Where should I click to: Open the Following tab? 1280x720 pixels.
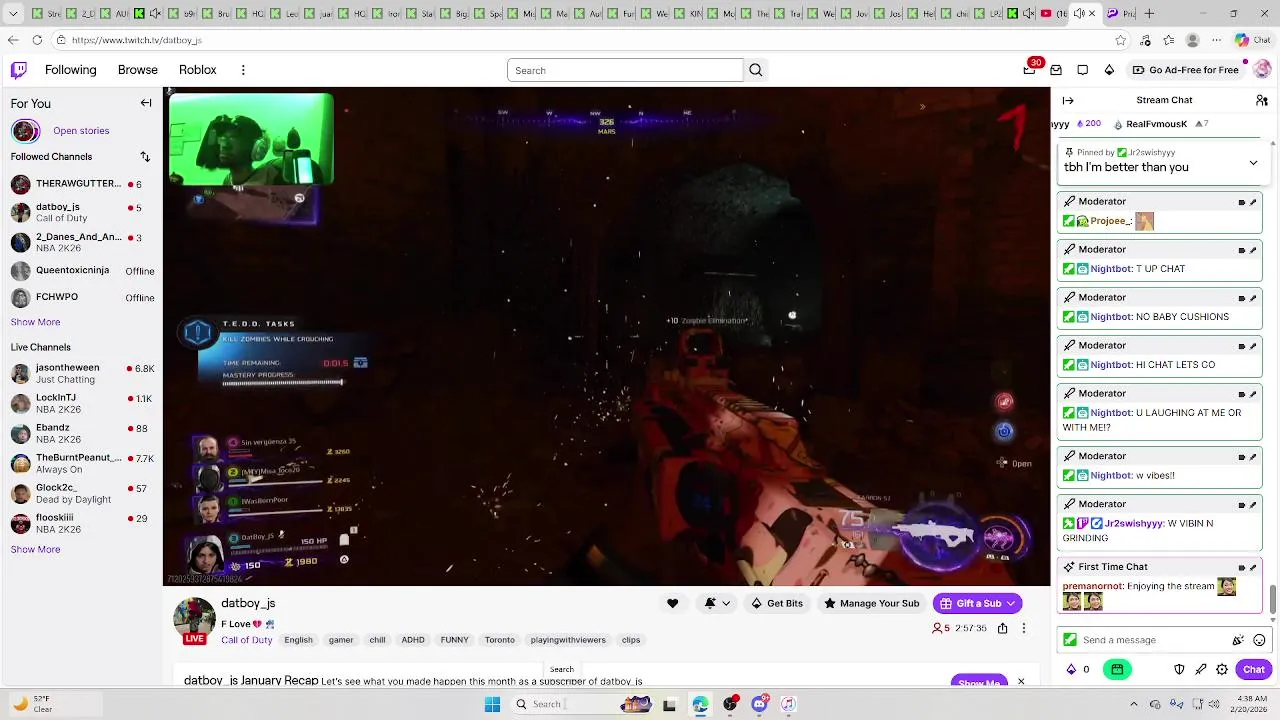click(70, 70)
